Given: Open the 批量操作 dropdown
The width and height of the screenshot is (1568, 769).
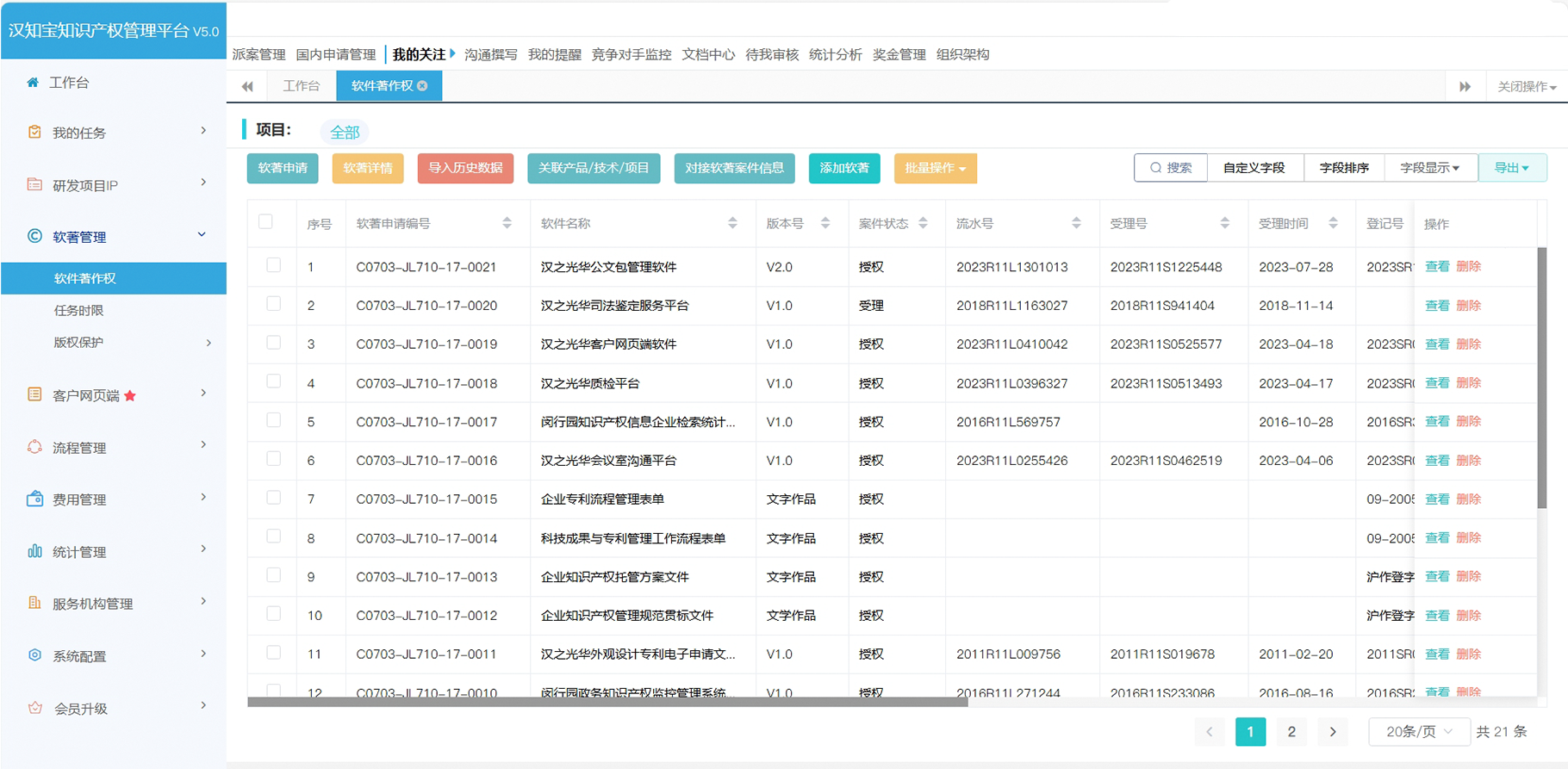Looking at the screenshot, I should (935, 169).
